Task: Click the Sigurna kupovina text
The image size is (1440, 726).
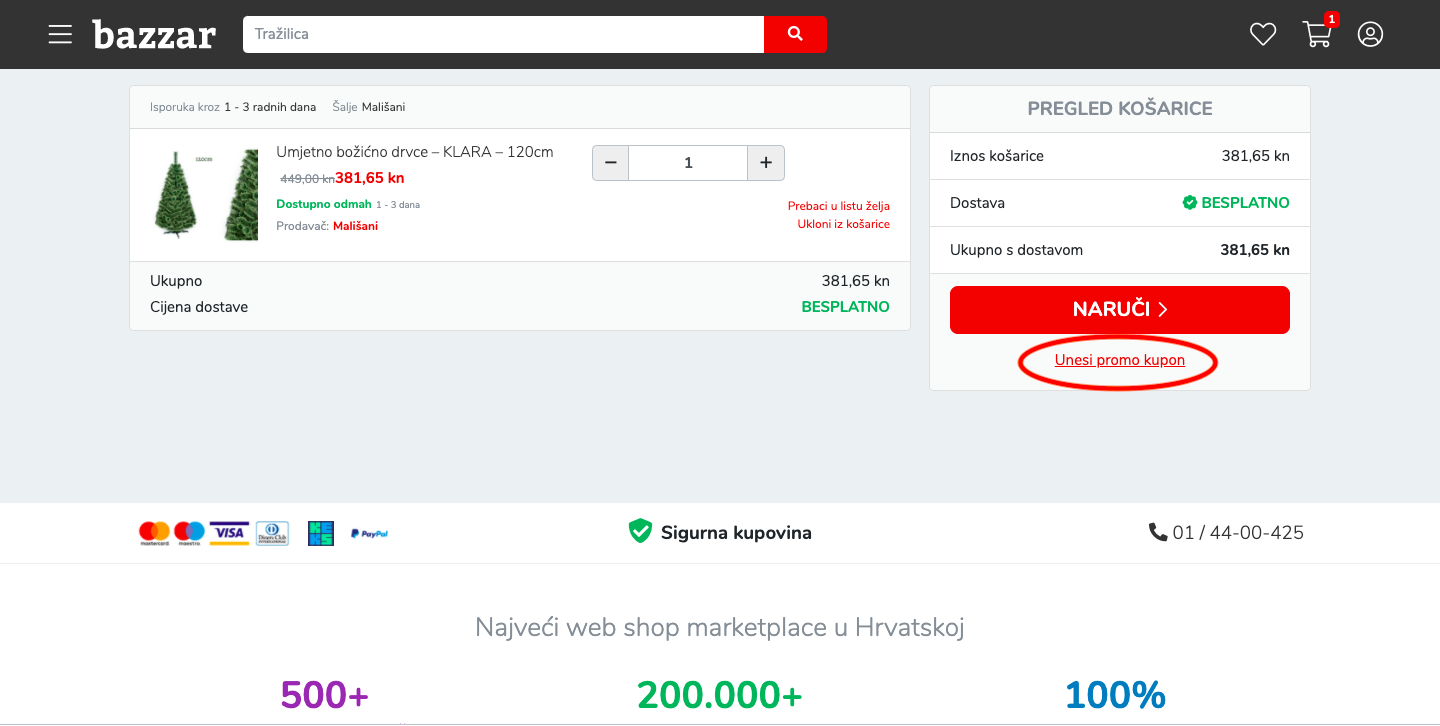Action: pos(736,533)
